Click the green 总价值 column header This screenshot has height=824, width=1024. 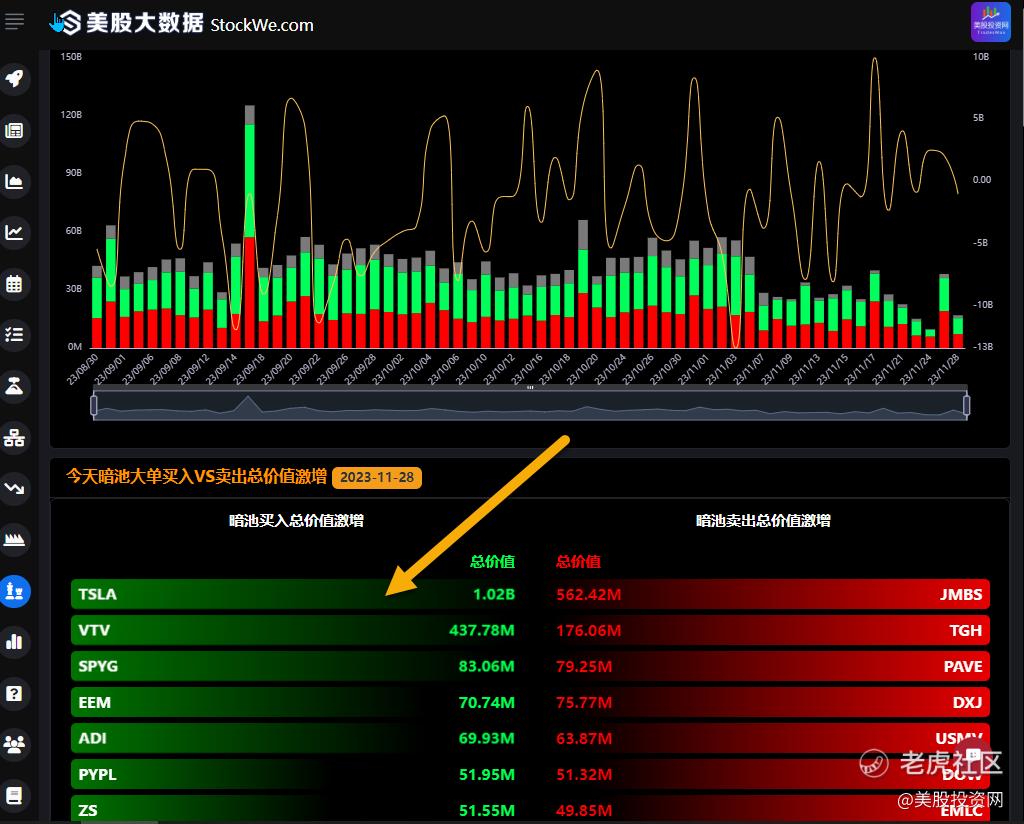(x=492, y=562)
